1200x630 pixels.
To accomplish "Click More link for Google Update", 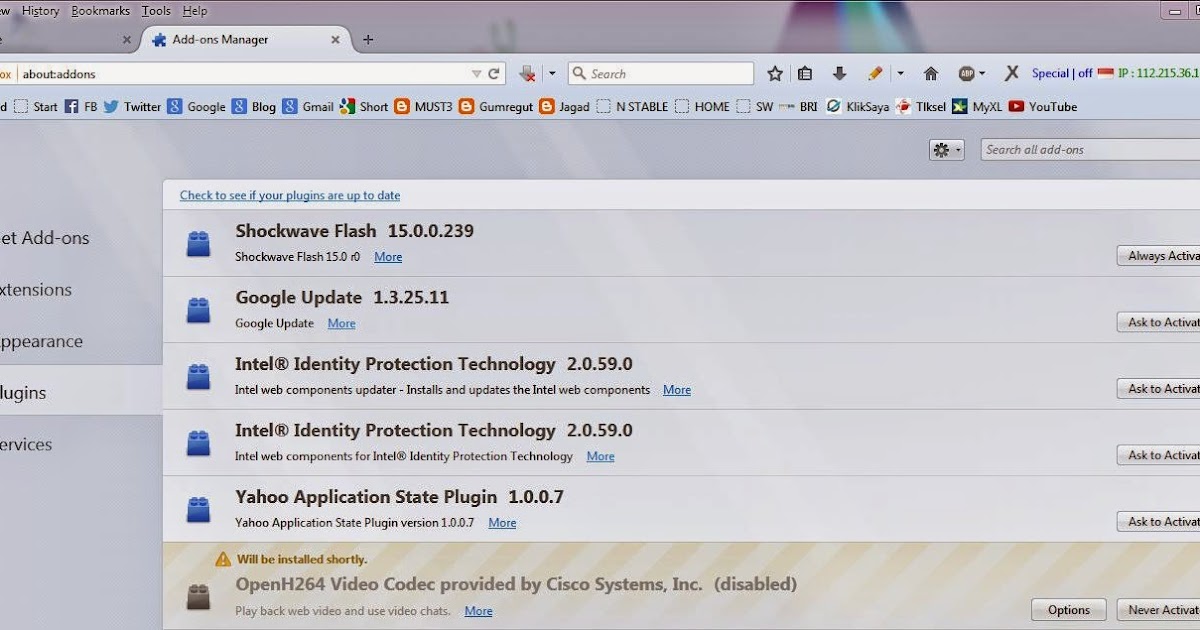I will click(341, 323).
